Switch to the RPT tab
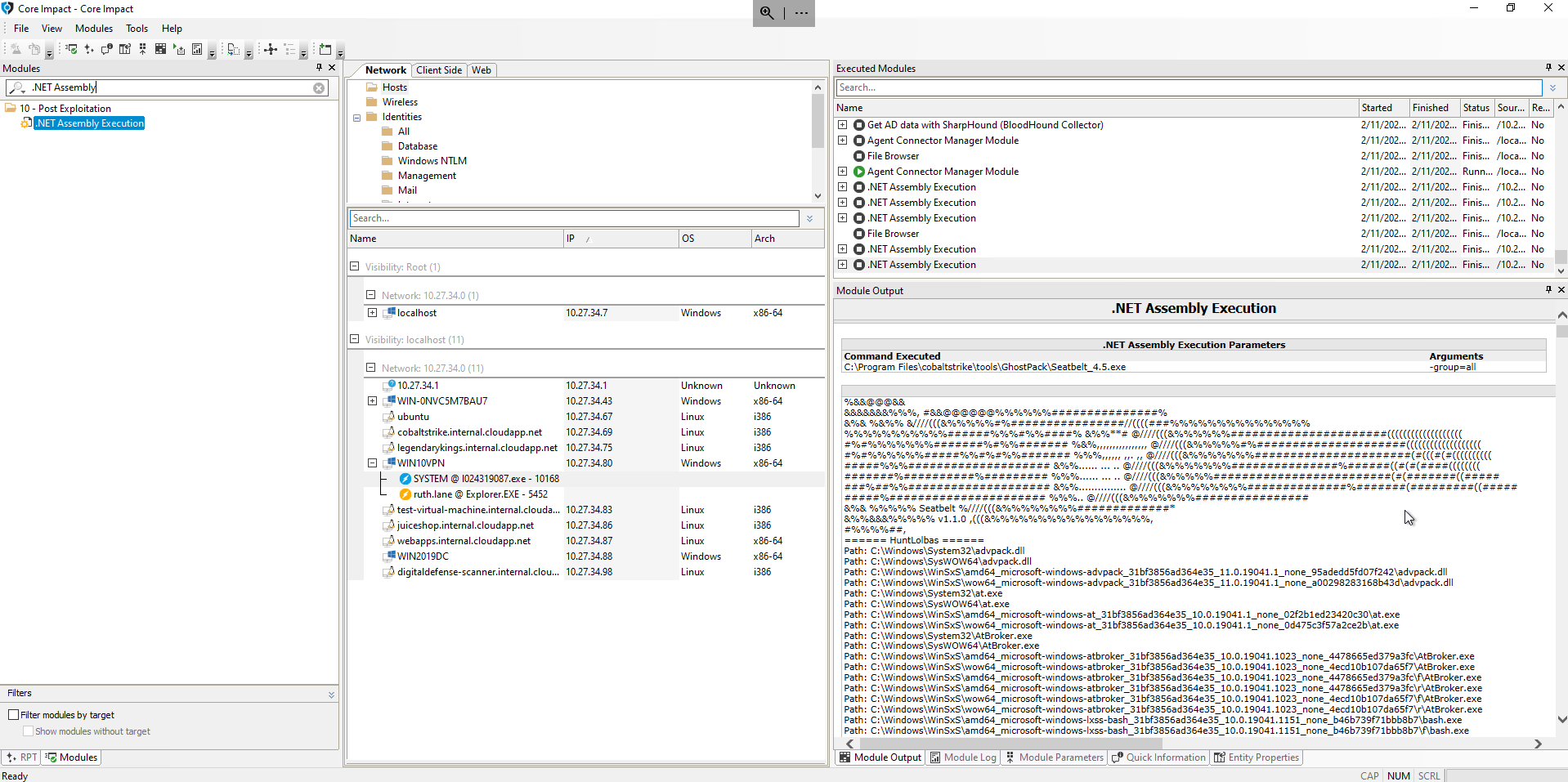The width and height of the screenshot is (1568, 782). tap(21, 757)
